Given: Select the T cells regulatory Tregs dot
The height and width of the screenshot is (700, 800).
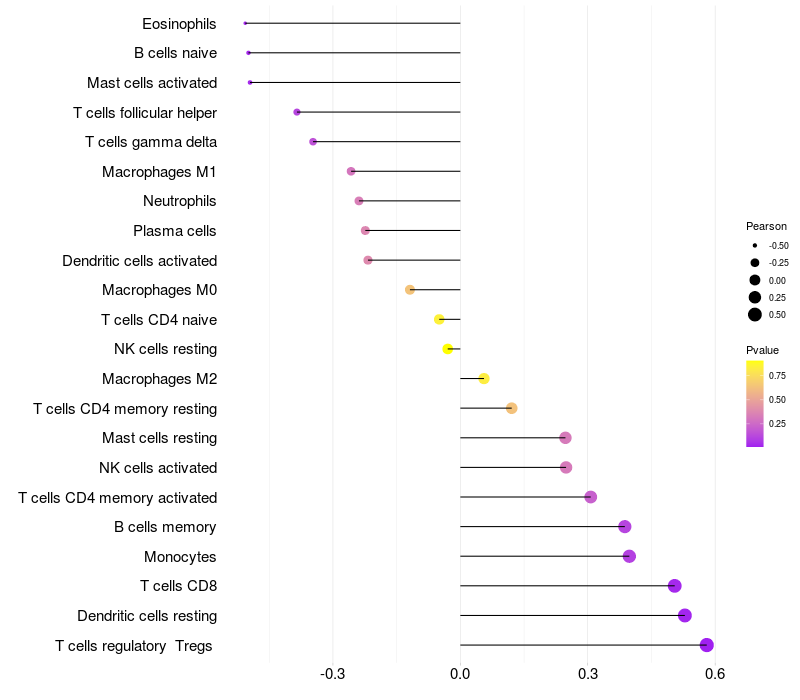Looking at the screenshot, I should click(x=707, y=645).
